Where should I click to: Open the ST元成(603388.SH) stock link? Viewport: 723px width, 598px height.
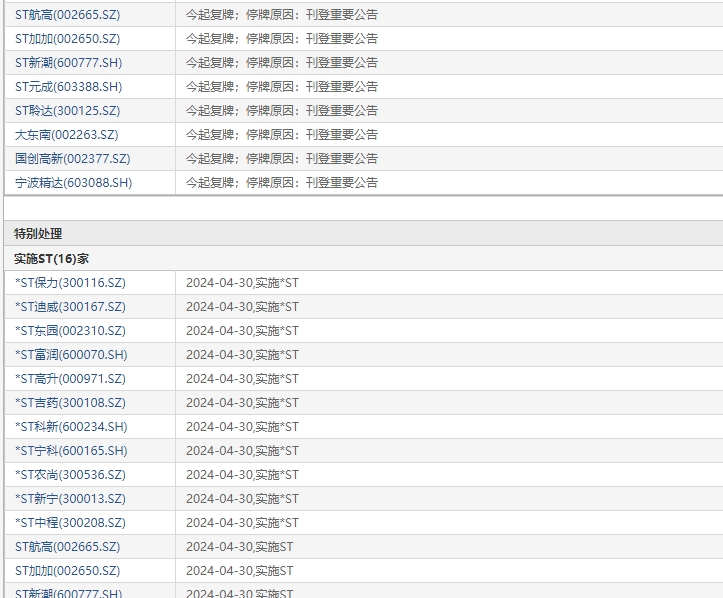[x=70, y=87]
